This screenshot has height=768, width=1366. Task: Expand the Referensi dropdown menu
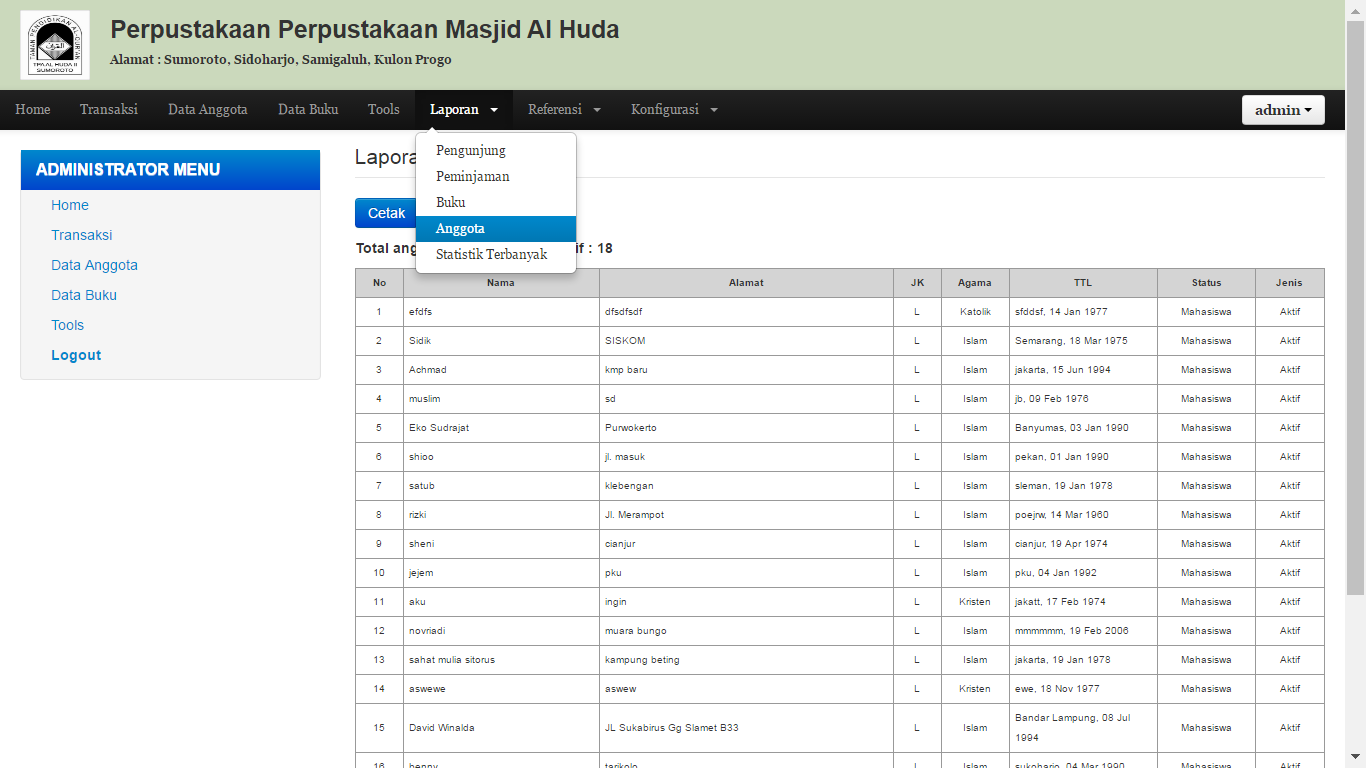pyautogui.click(x=564, y=110)
